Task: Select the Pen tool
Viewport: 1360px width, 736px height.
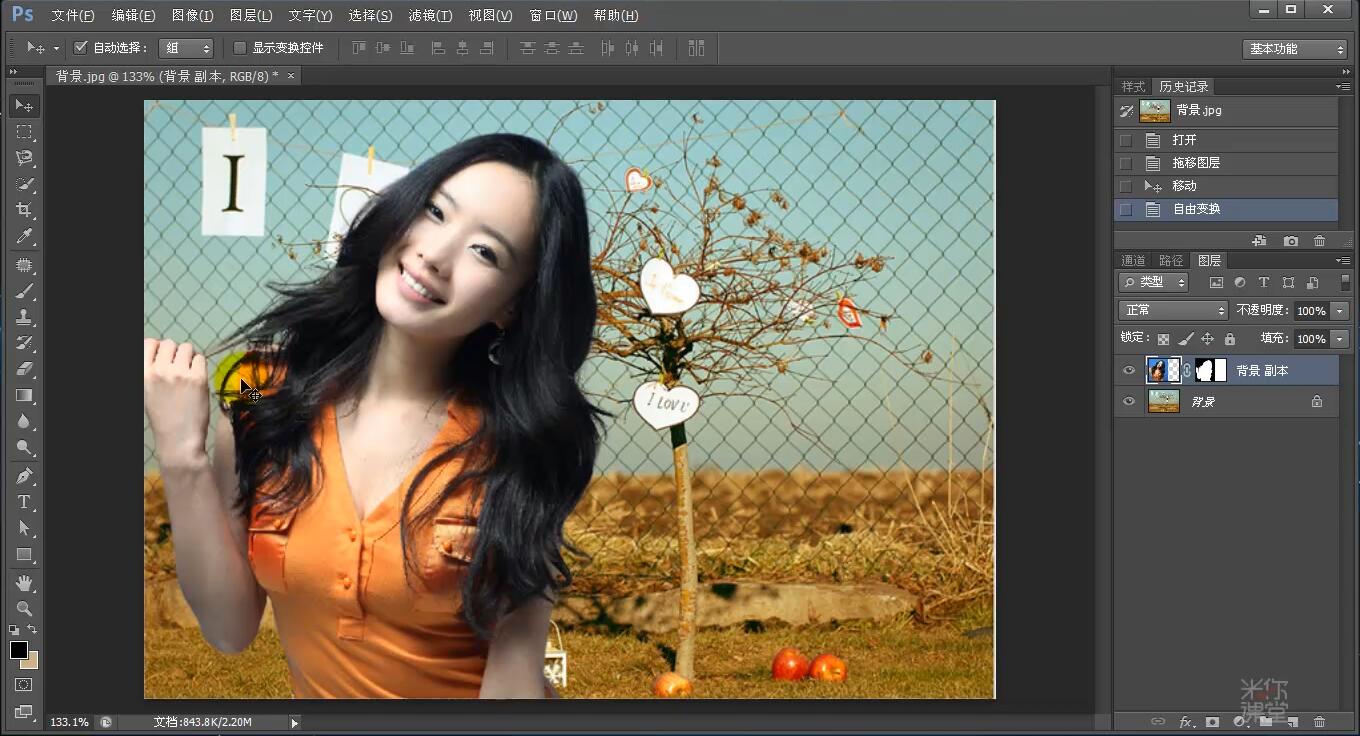Action: point(24,475)
